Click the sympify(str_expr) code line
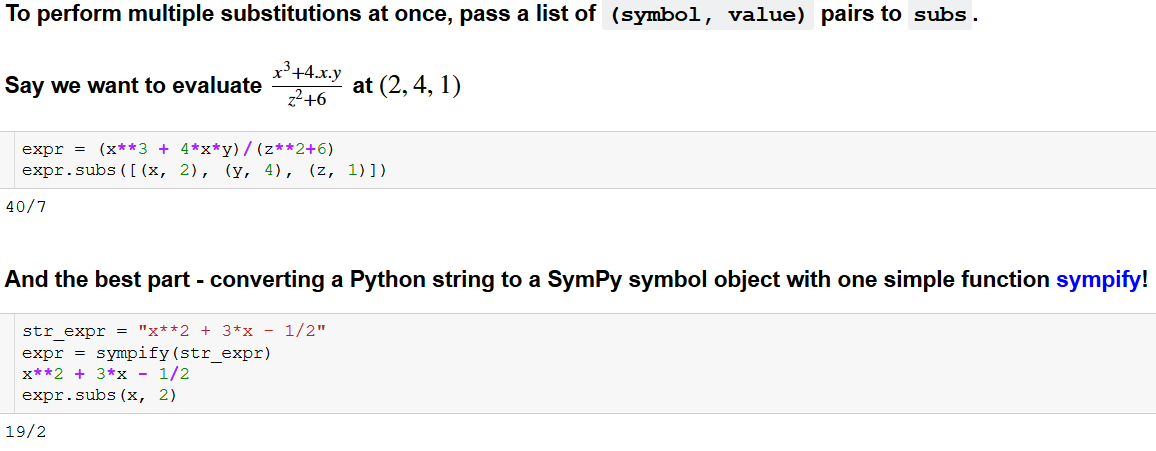Screen dimensions: 1156x451 point(146,353)
